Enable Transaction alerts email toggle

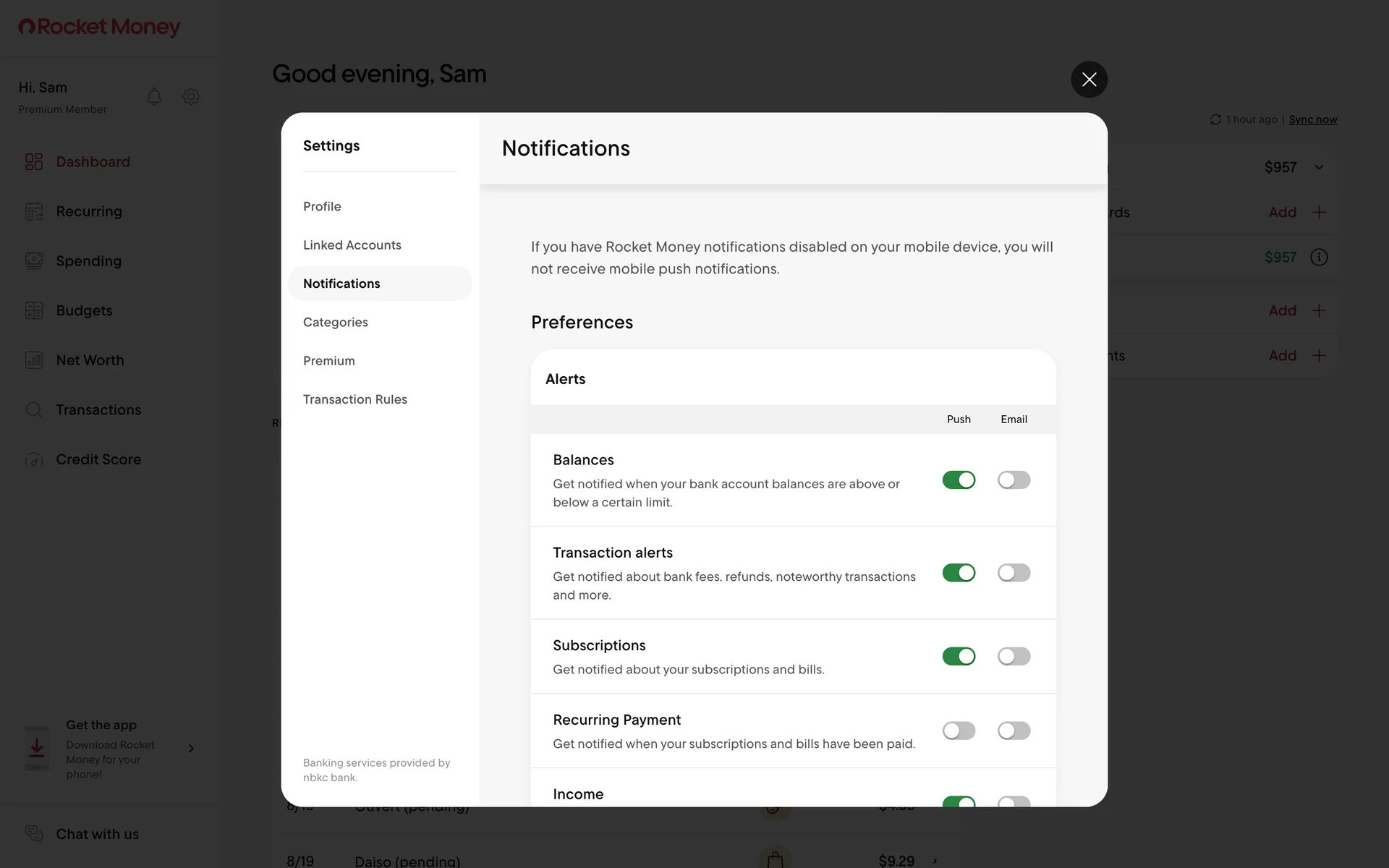pyautogui.click(x=1014, y=573)
